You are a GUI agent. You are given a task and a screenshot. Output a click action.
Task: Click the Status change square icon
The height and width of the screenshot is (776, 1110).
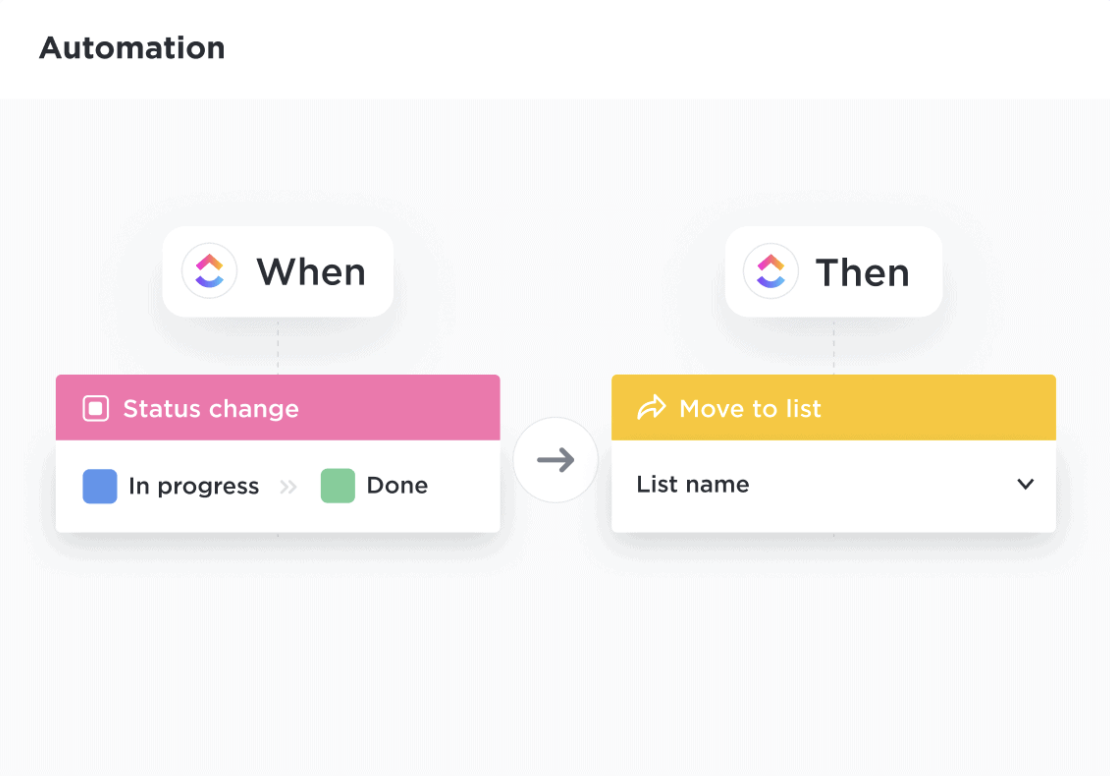pos(96,408)
